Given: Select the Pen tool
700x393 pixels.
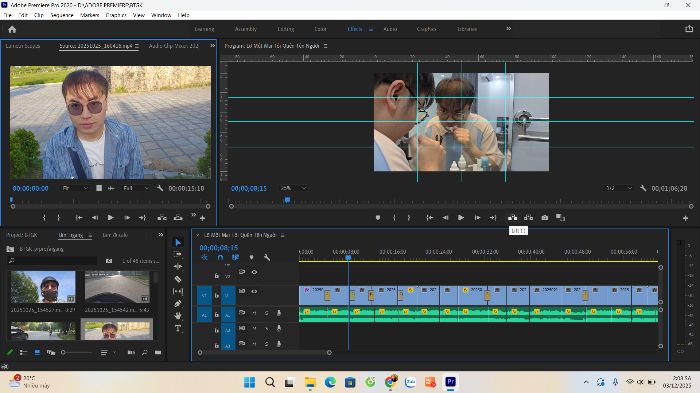Looking at the screenshot, I should (178, 304).
